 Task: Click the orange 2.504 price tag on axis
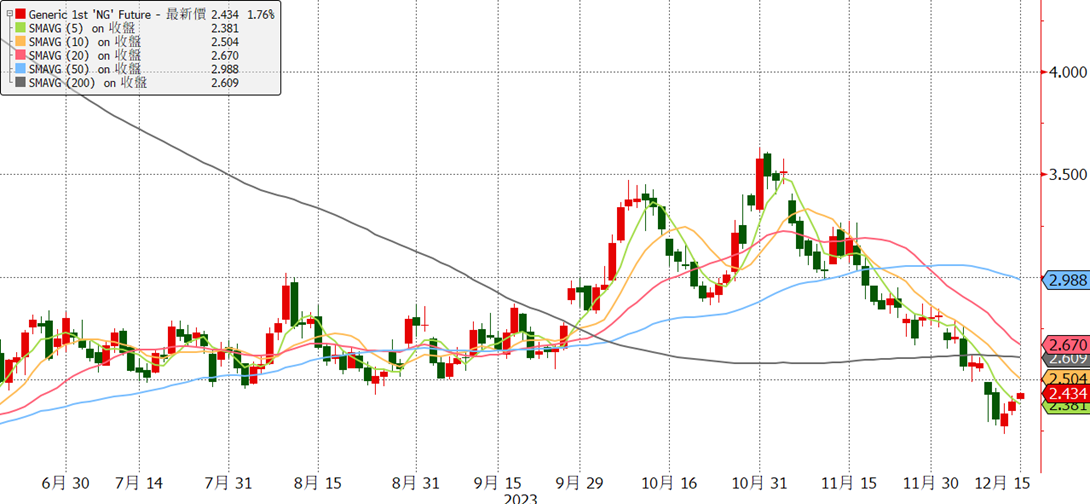[x=1066, y=377]
